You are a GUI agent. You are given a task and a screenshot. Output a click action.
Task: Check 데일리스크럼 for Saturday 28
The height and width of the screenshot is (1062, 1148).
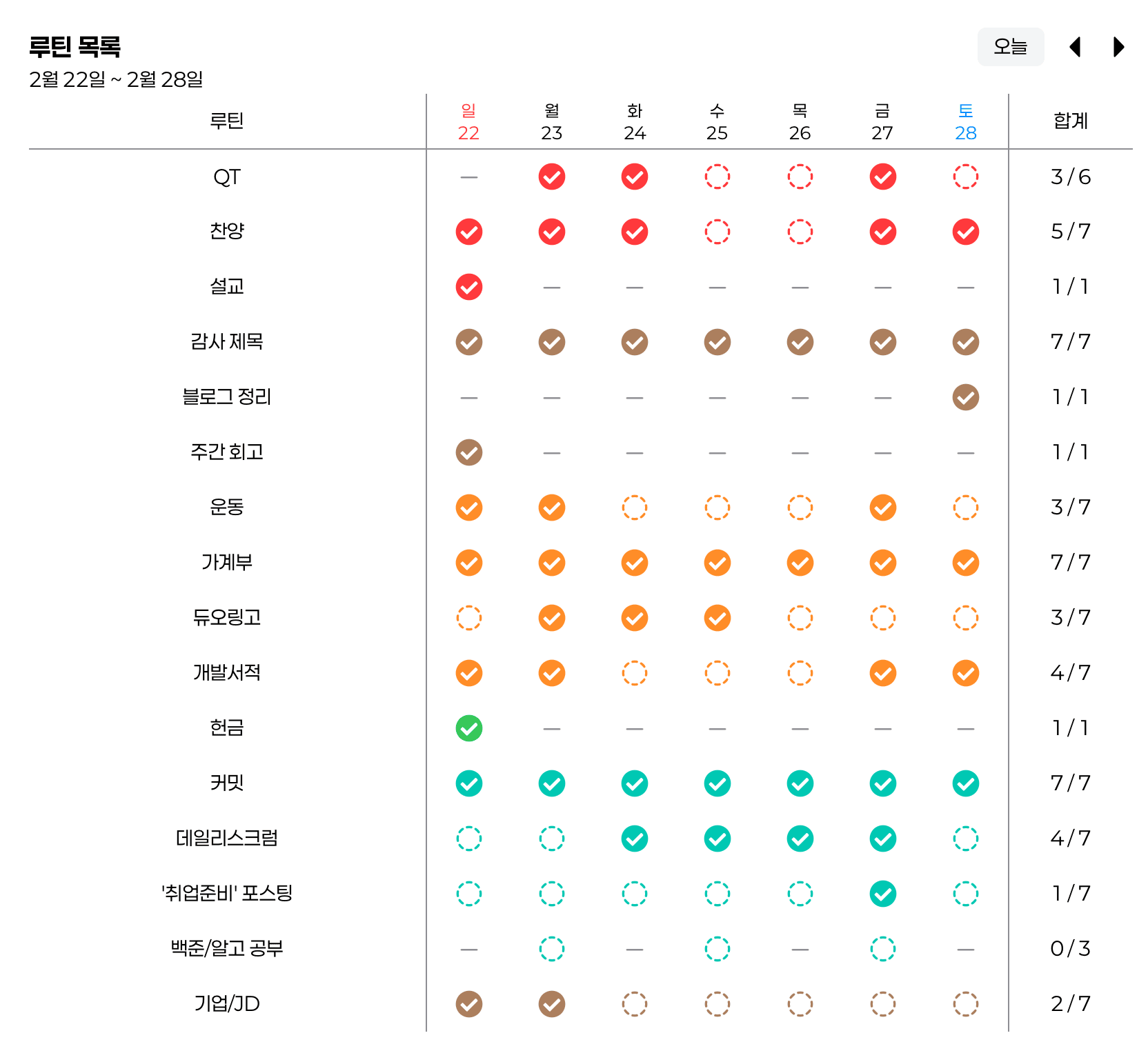tap(966, 839)
